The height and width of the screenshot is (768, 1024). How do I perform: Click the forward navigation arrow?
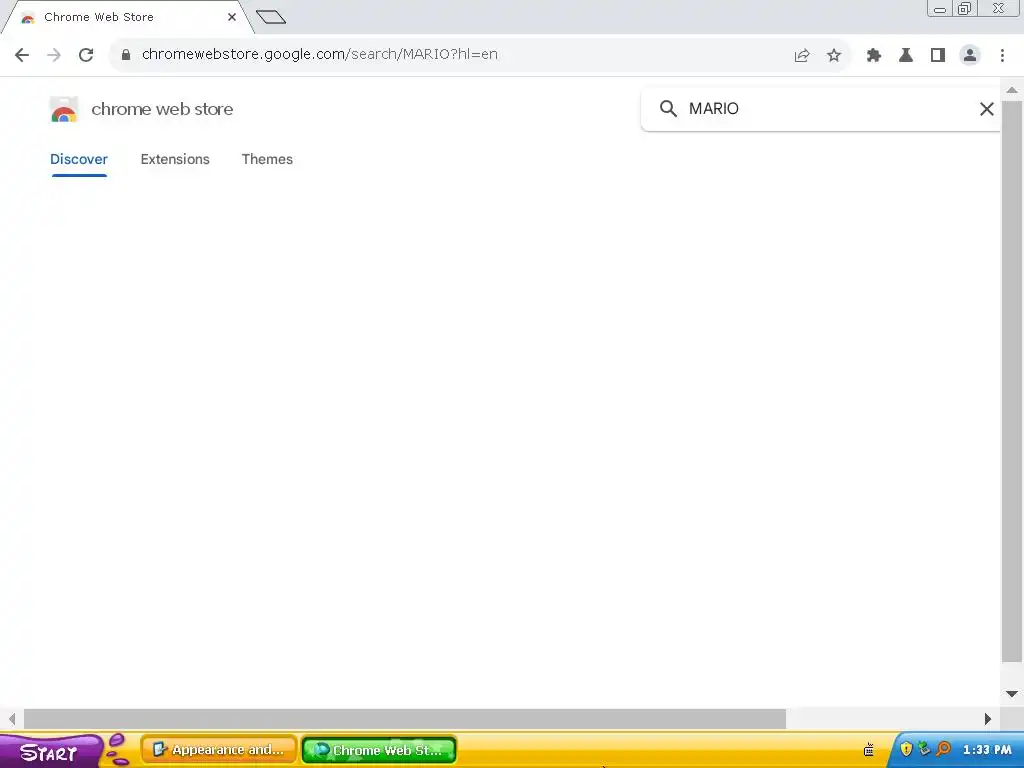54,55
